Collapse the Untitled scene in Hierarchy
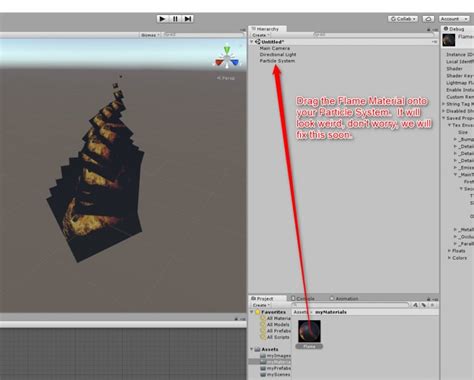This screenshot has width=474, height=380. (252, 42)
